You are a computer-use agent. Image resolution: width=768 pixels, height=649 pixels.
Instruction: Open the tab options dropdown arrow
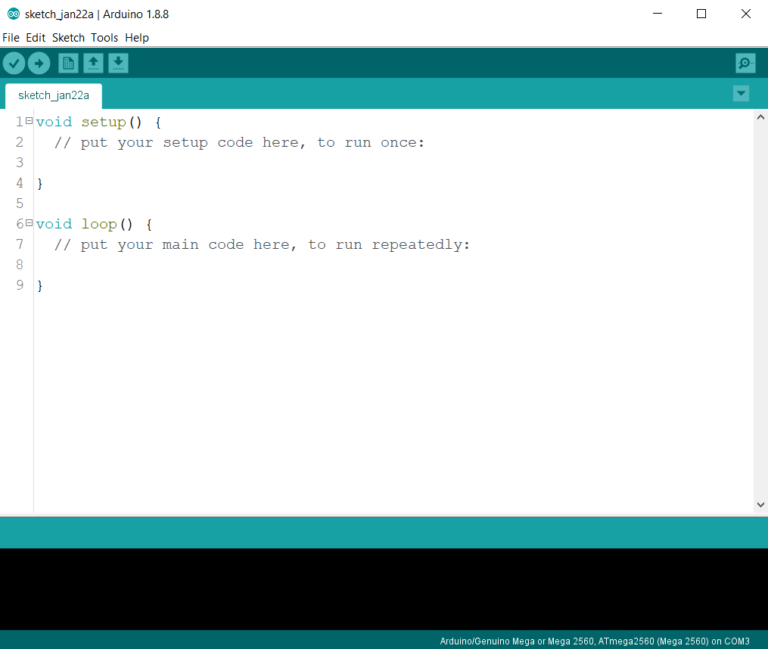741,93
